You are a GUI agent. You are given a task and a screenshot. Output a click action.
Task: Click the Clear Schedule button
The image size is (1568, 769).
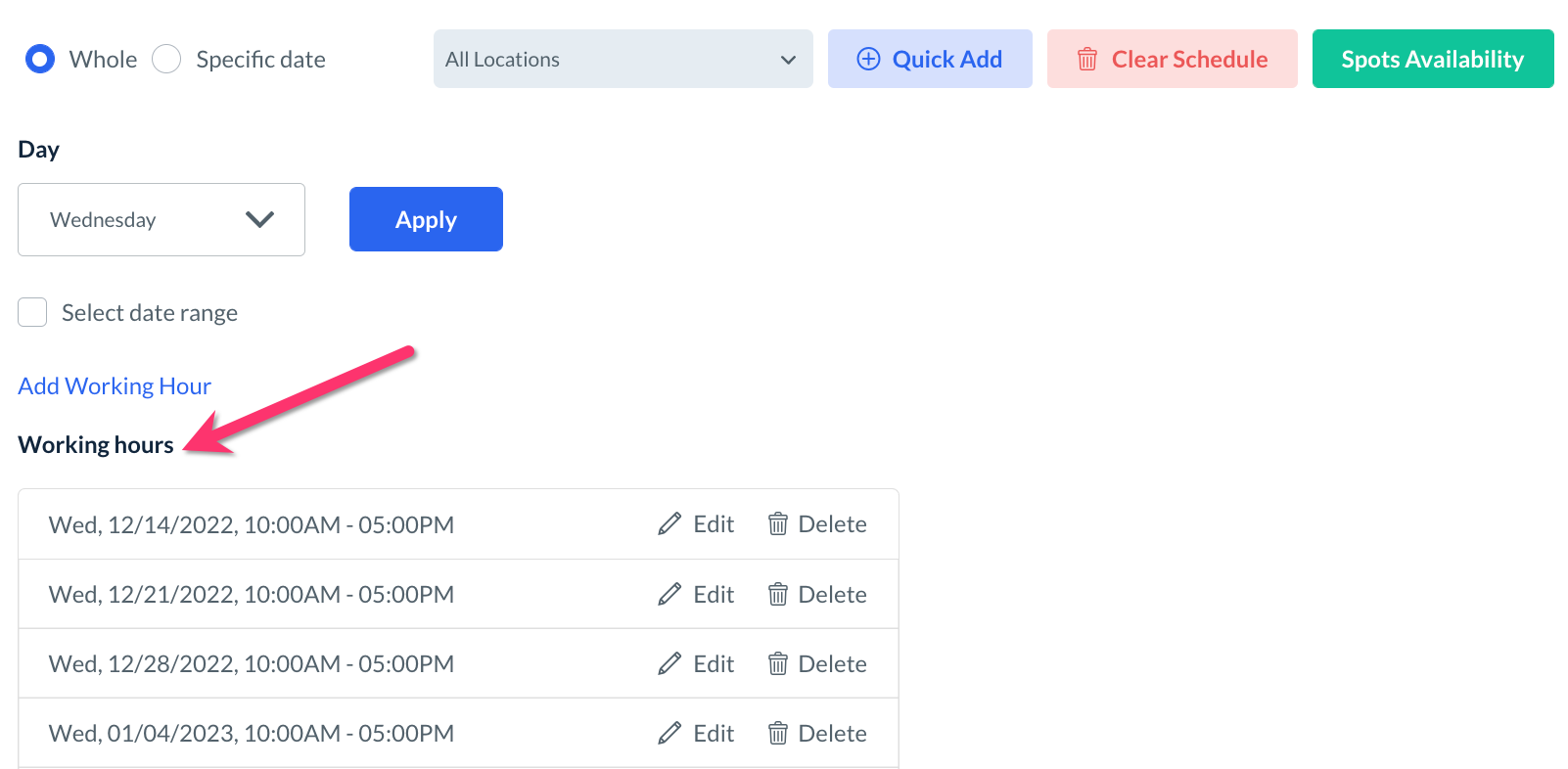click(x=1172, y=60)
